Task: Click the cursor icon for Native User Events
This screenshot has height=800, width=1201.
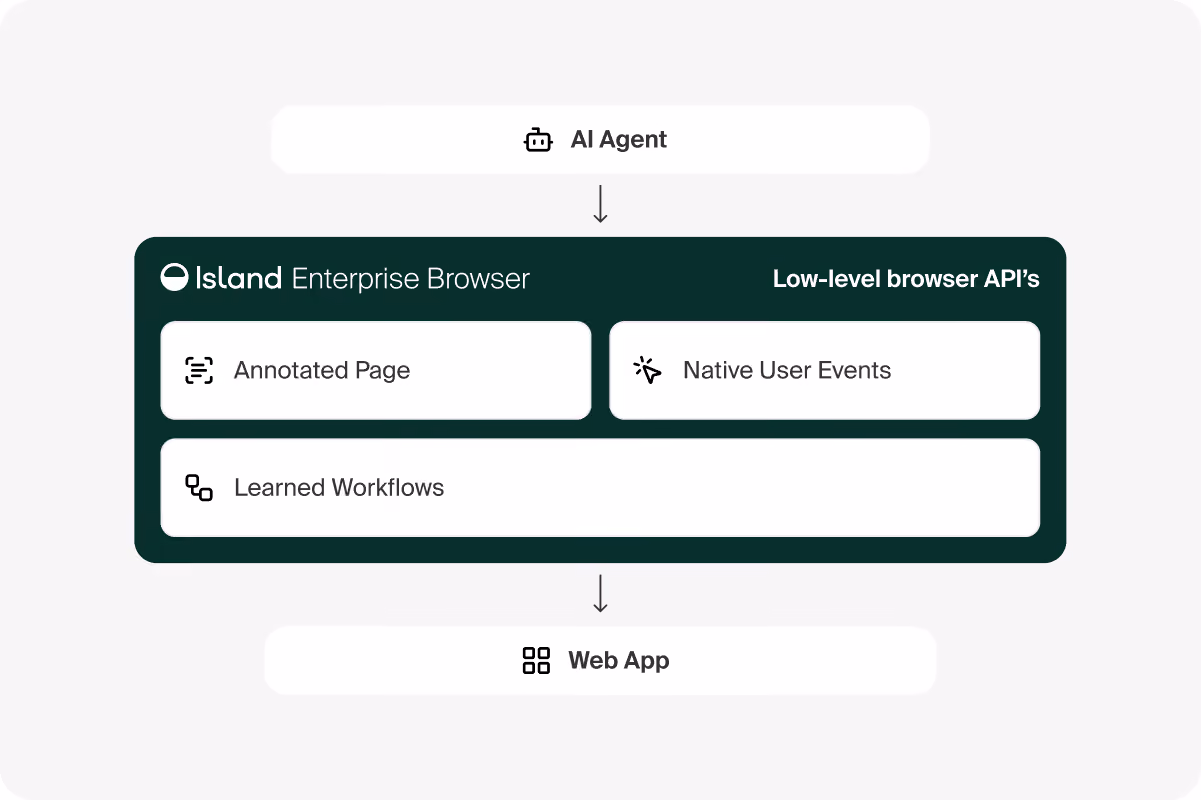Action: coord(648,370)
